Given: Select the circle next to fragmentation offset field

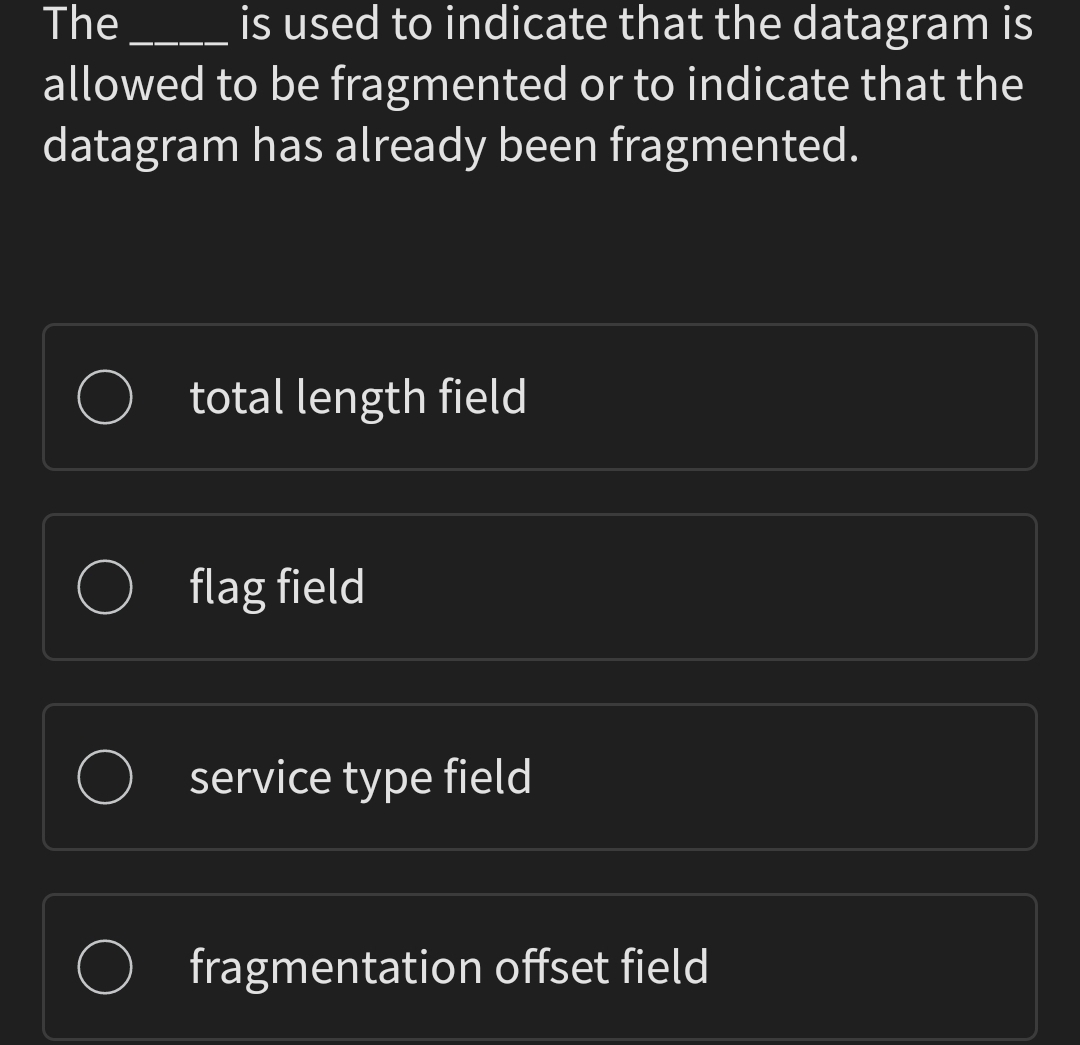Looking at the screenshot, I should (105, 967).
